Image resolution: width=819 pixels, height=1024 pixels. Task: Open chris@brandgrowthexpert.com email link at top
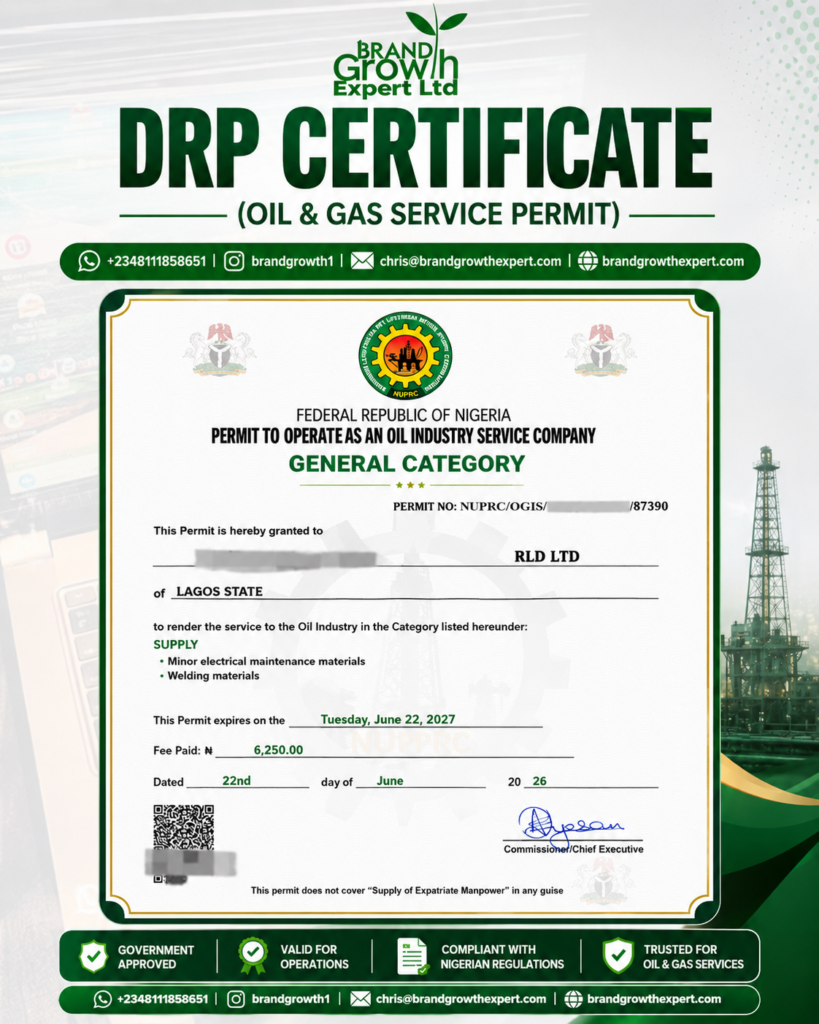pos(470,261)
